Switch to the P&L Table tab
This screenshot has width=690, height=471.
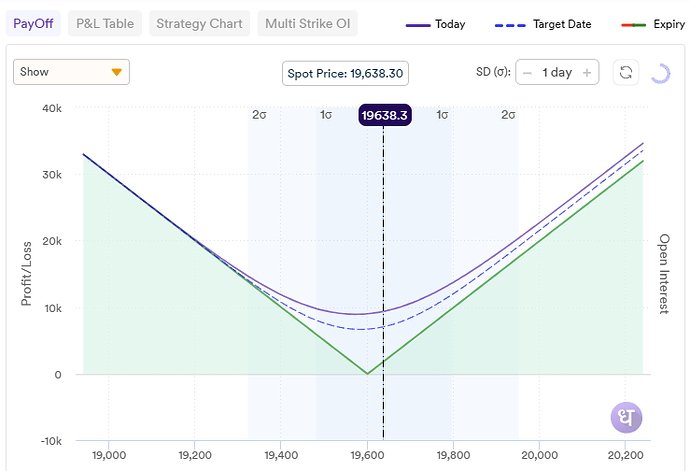(105, 23)
